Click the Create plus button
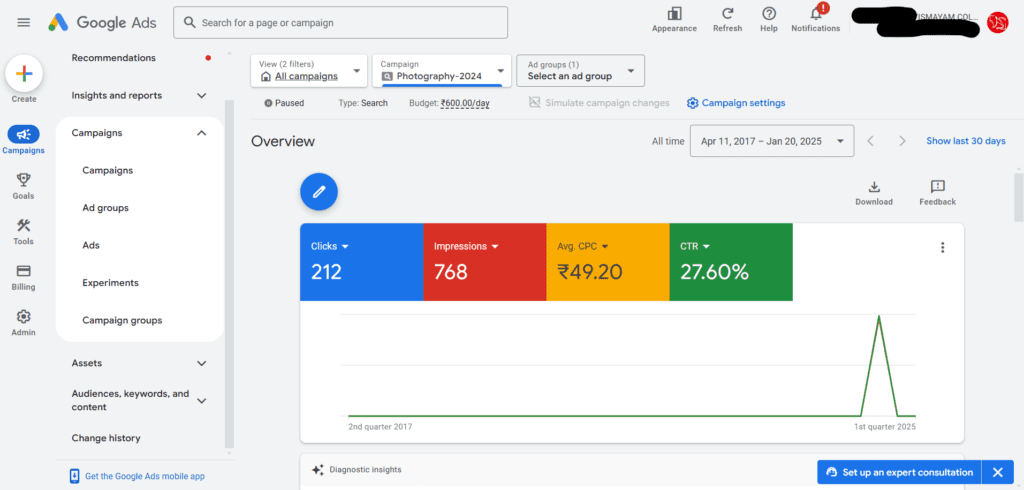This screenshot has width=1024, height=490. click(x=24, y=74)
